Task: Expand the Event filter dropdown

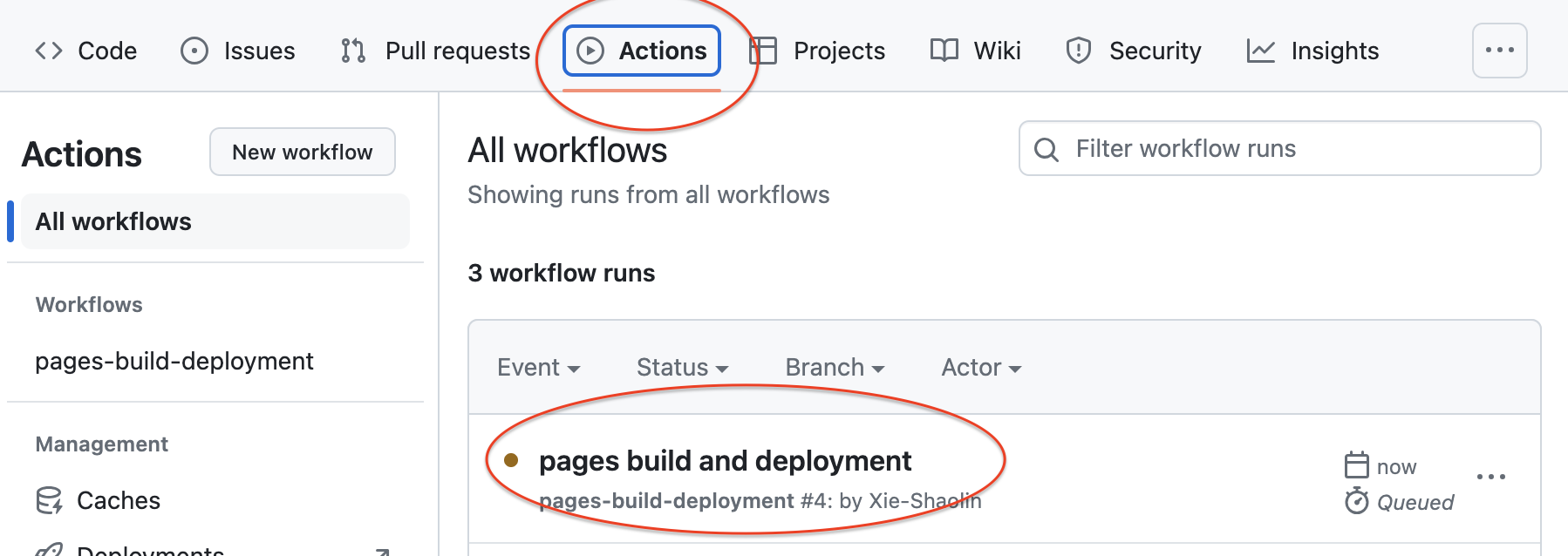Action: 538,368
